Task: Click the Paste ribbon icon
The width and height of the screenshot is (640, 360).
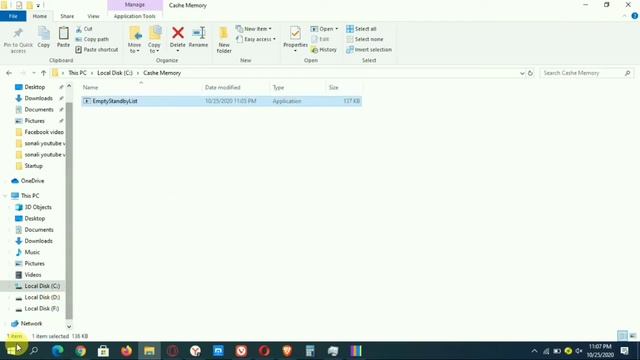Action: click(x=63, y=37)
